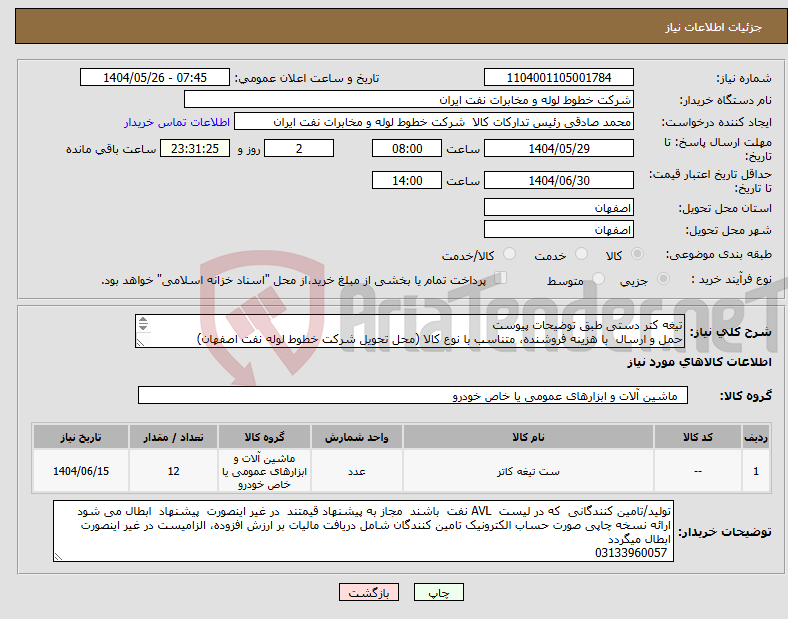Screen dimensions: 788x619
Task: Click the چاپ (print) button
Action: click(x=438, y=592)
